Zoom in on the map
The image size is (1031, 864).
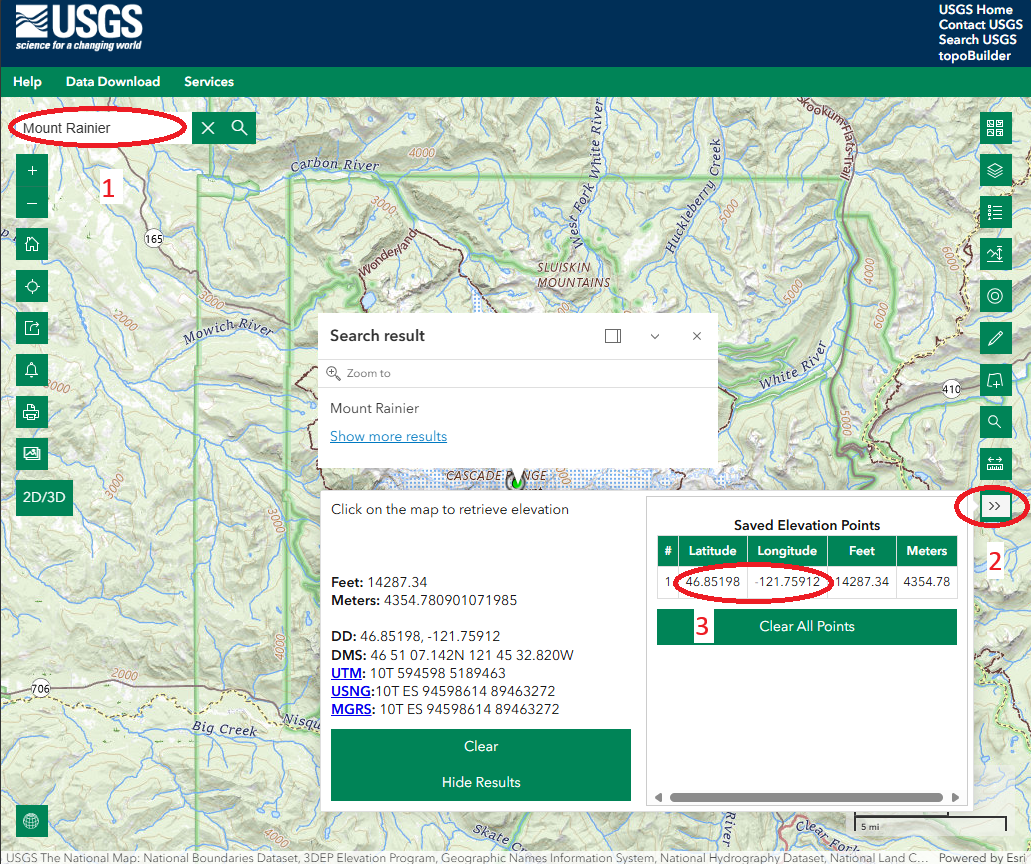coord(32,171)
